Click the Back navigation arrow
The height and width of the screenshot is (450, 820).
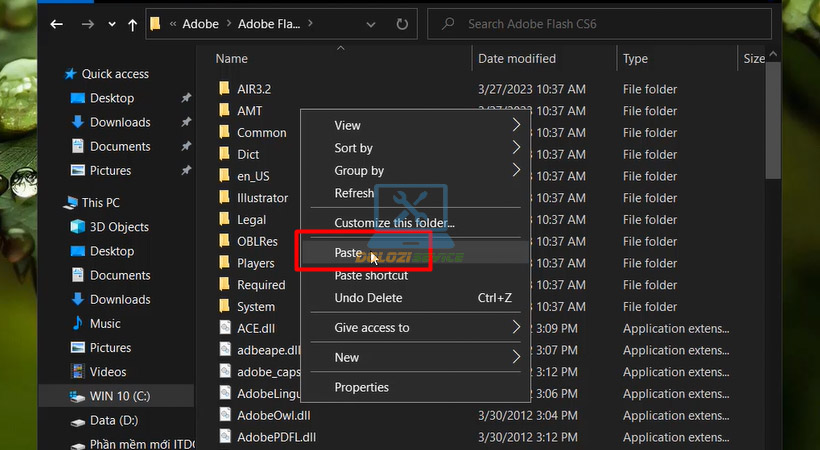point(57,23)
